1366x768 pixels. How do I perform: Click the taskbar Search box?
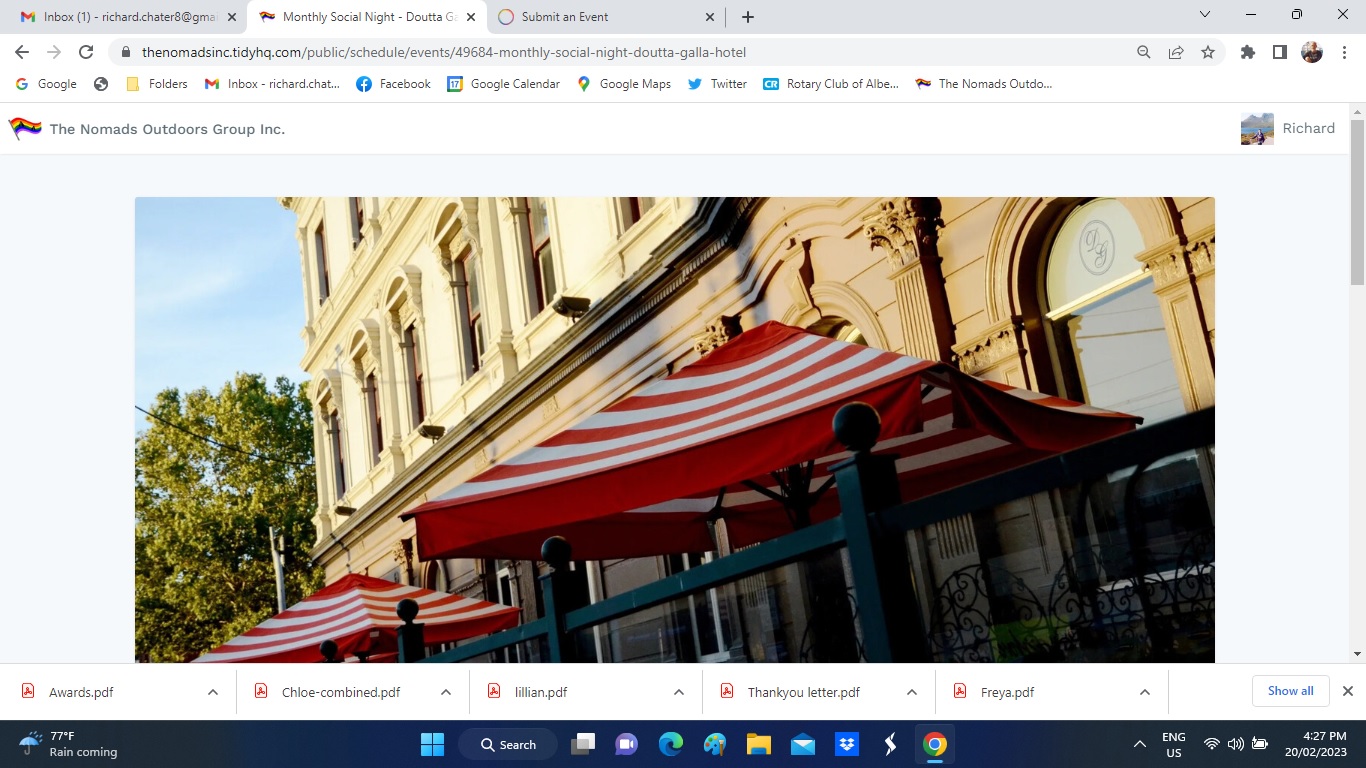pos(507,744)
